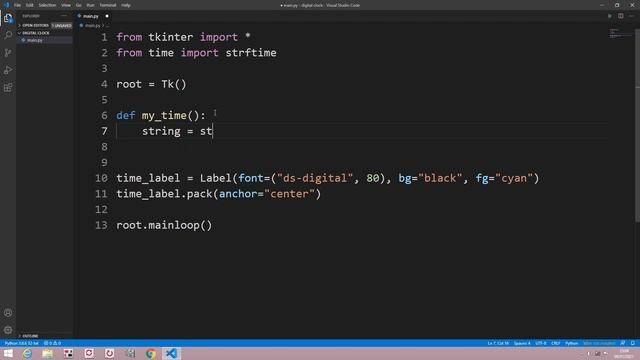Click the Ln, Col cursor position indicator
Screen dimensions: 640x360
click(498, 343)
